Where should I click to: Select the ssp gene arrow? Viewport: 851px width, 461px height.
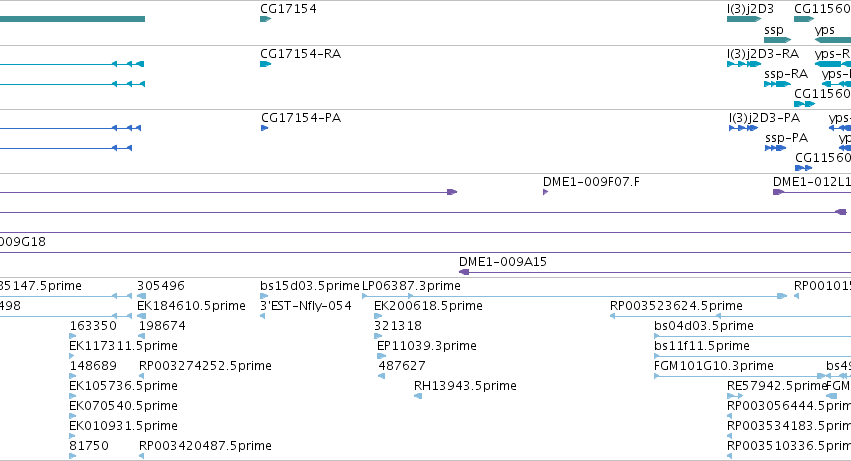777,40
